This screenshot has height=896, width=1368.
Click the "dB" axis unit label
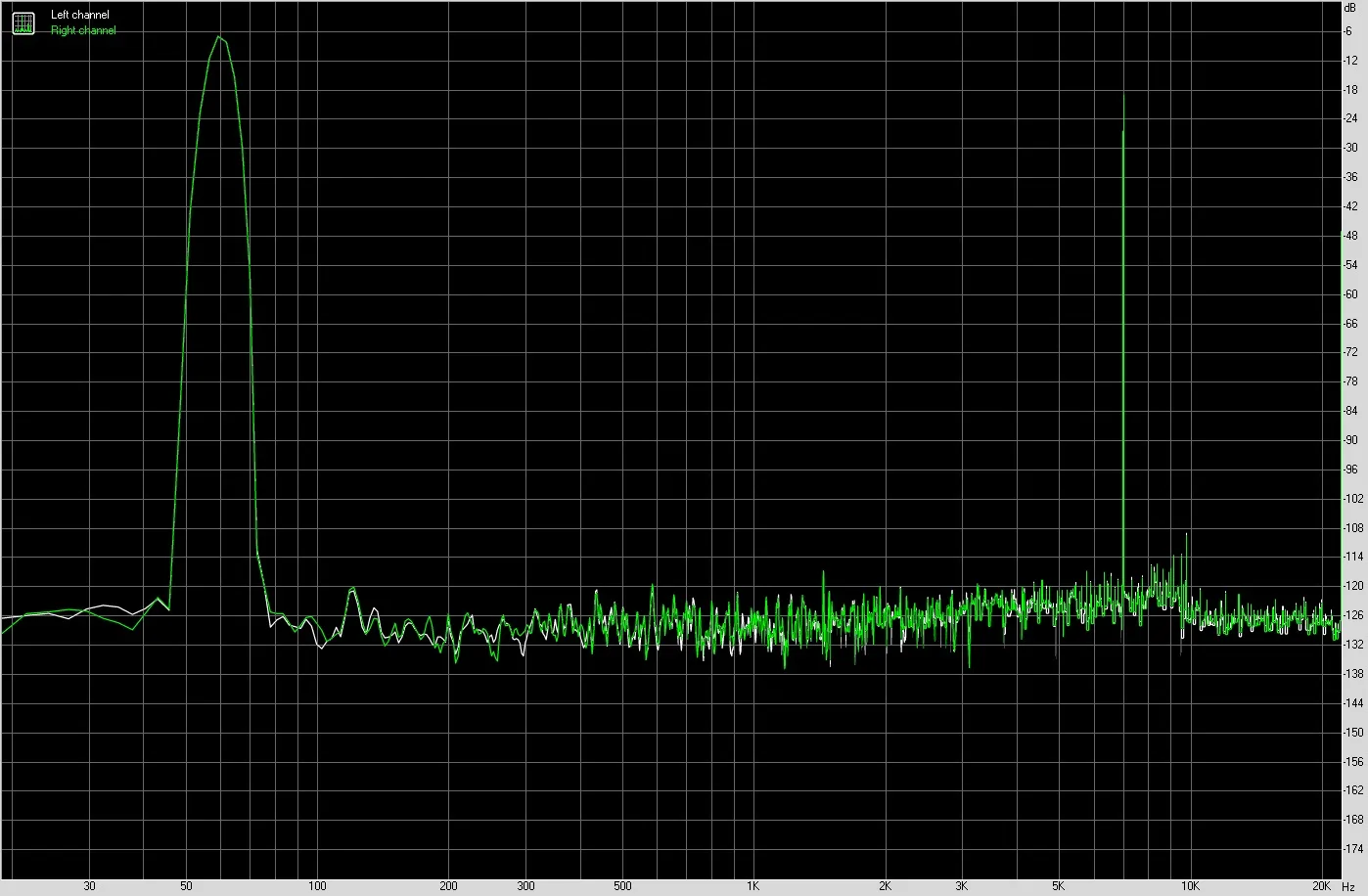[x=1350, y=7]
